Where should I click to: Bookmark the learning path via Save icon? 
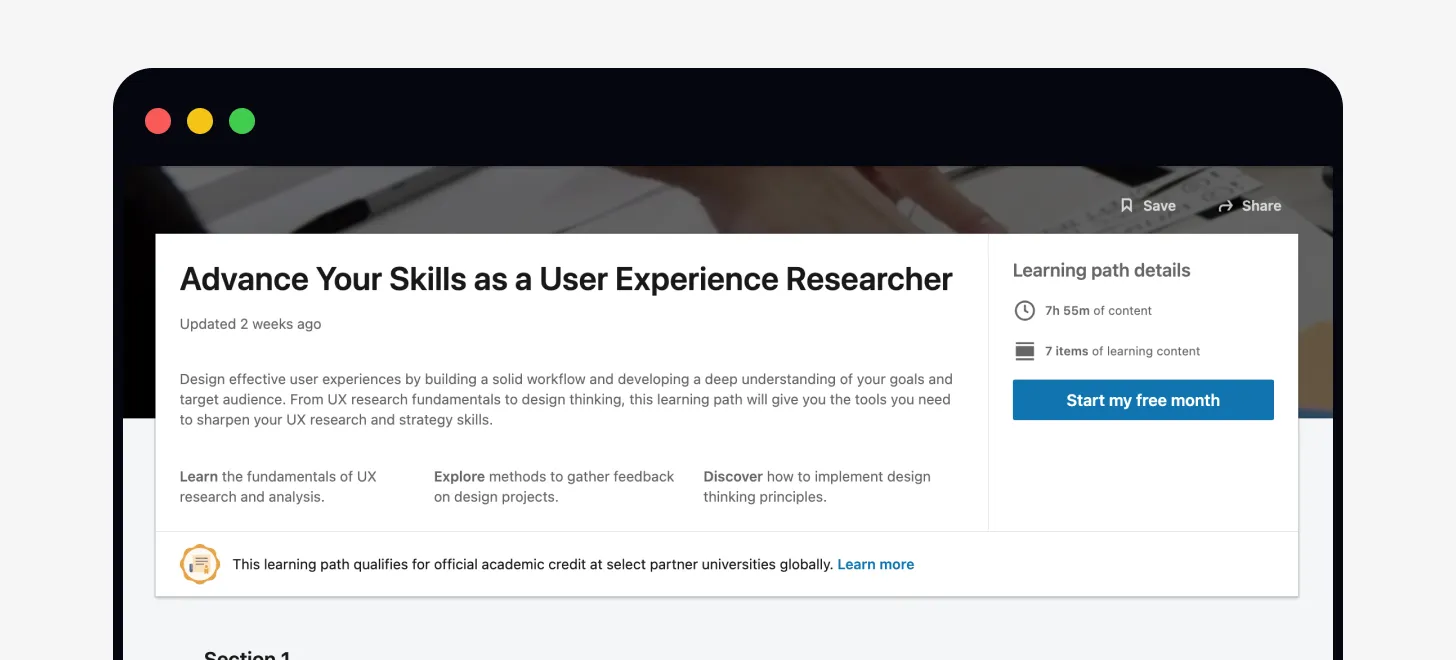tap(1147, 205)
